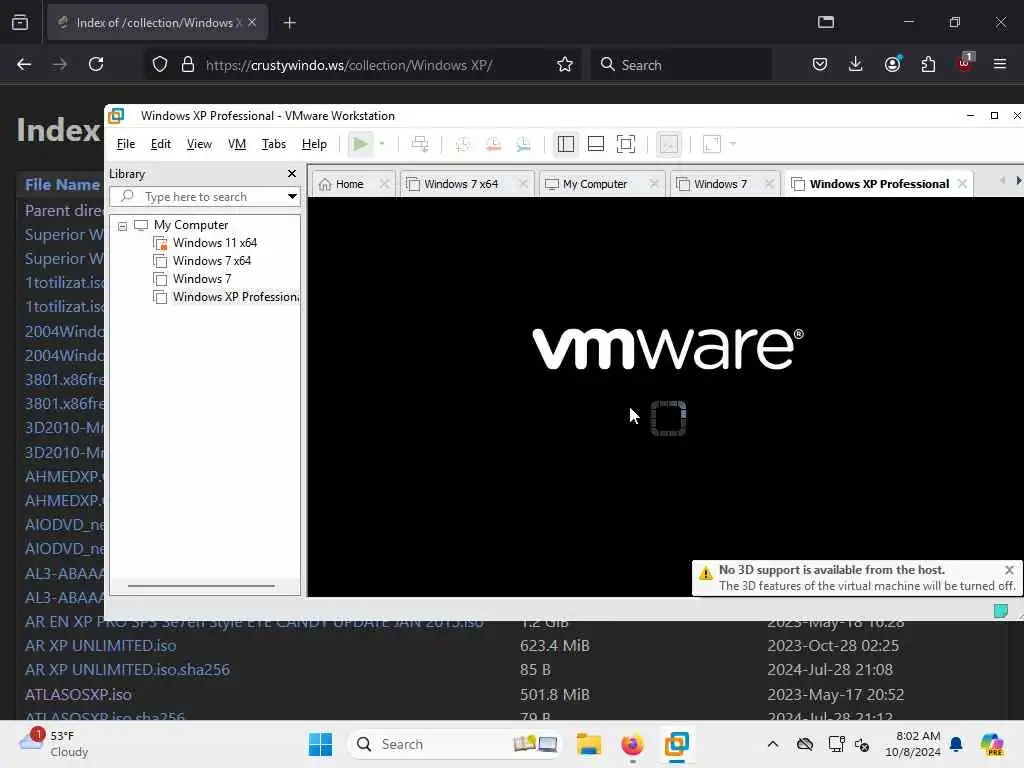Click the green Power On play button
The width and height of the screenshot is (1024, 768).
click(x=360, y=144)
